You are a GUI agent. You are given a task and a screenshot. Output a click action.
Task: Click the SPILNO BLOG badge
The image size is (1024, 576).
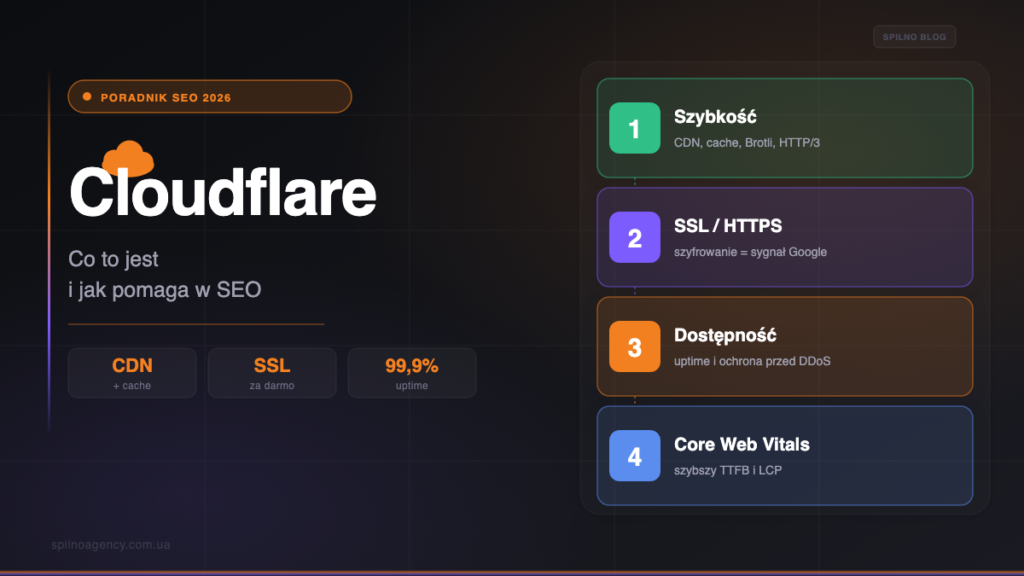pyautogui.click(x=914, y=37)
